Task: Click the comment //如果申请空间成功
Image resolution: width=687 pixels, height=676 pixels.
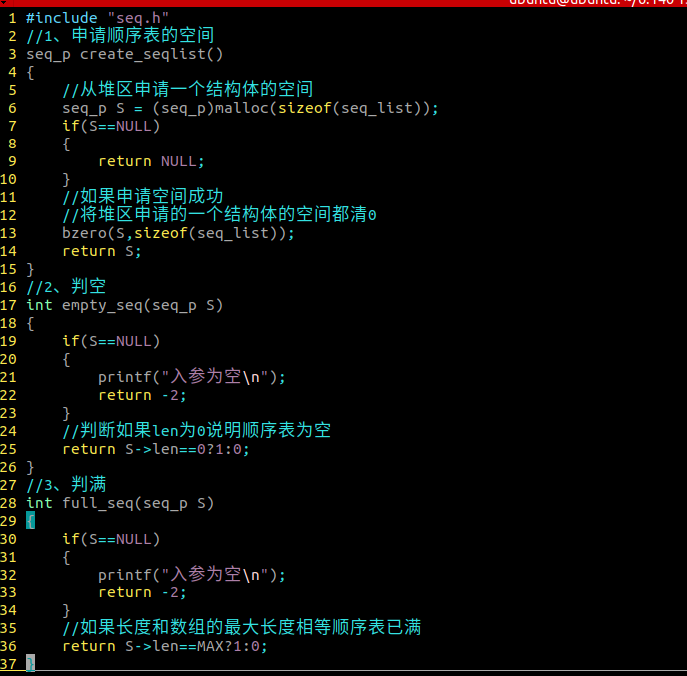Action: [143, 197]
